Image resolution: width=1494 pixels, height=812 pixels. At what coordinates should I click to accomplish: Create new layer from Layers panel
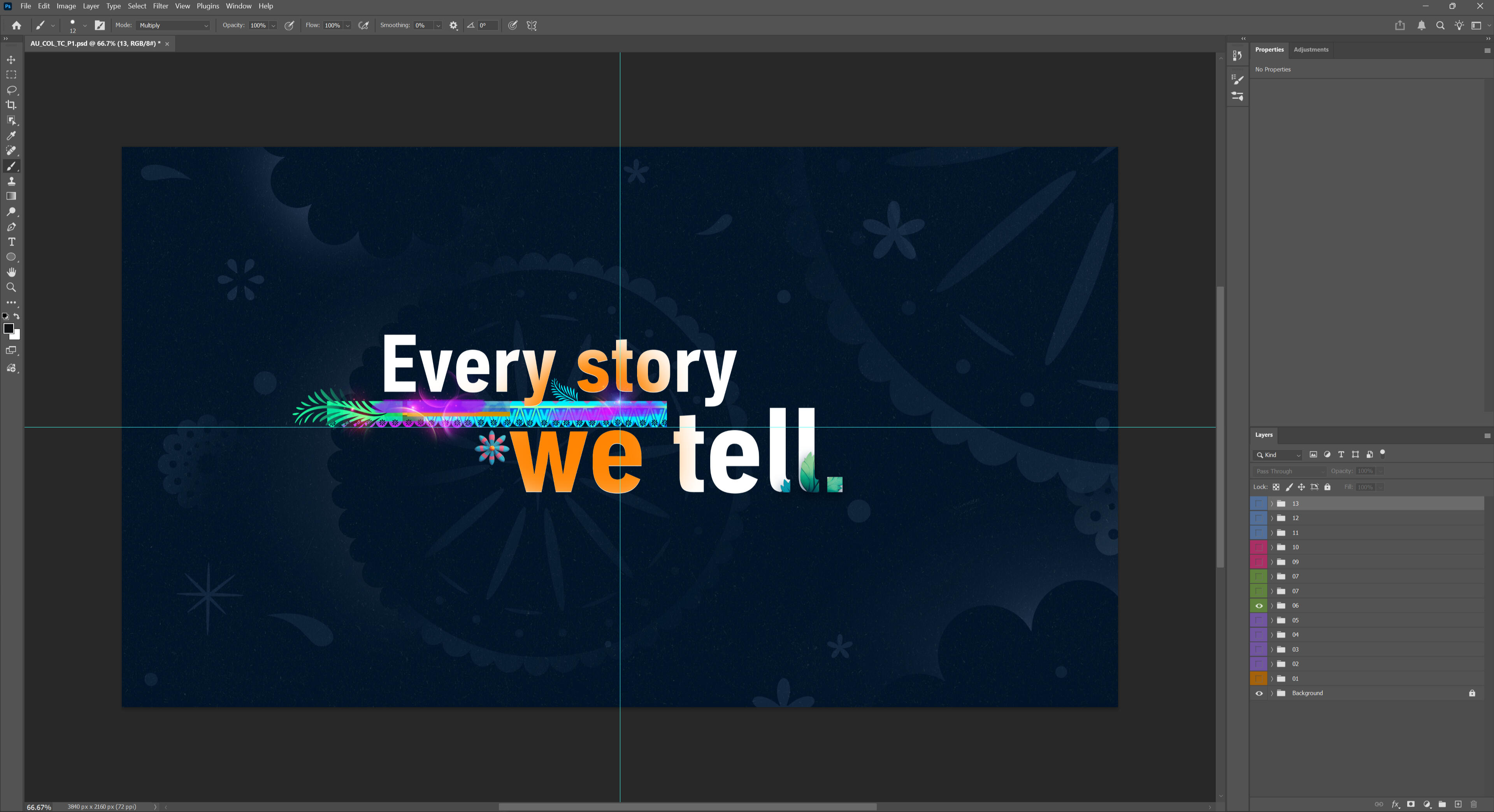[1457, 804]
